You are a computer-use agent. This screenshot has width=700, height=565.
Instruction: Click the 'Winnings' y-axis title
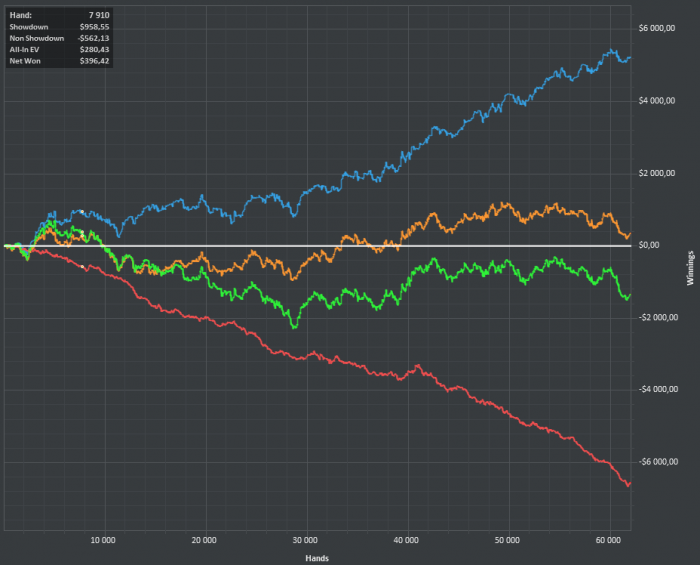pos(690,268)
